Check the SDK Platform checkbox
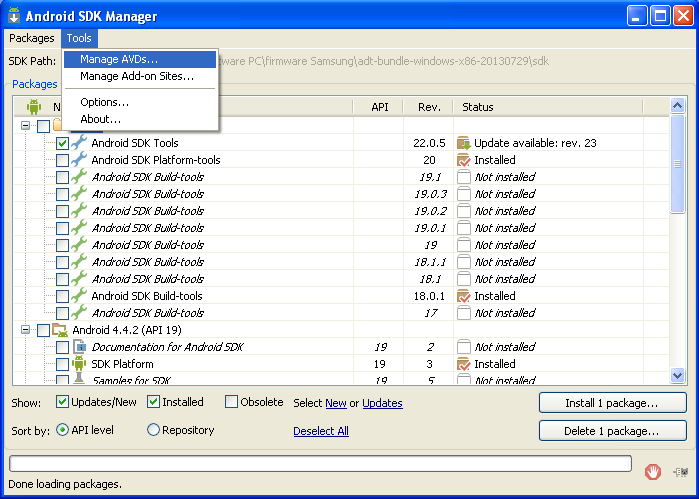This screenshot has height=499, width=699. tap(62, 364)
